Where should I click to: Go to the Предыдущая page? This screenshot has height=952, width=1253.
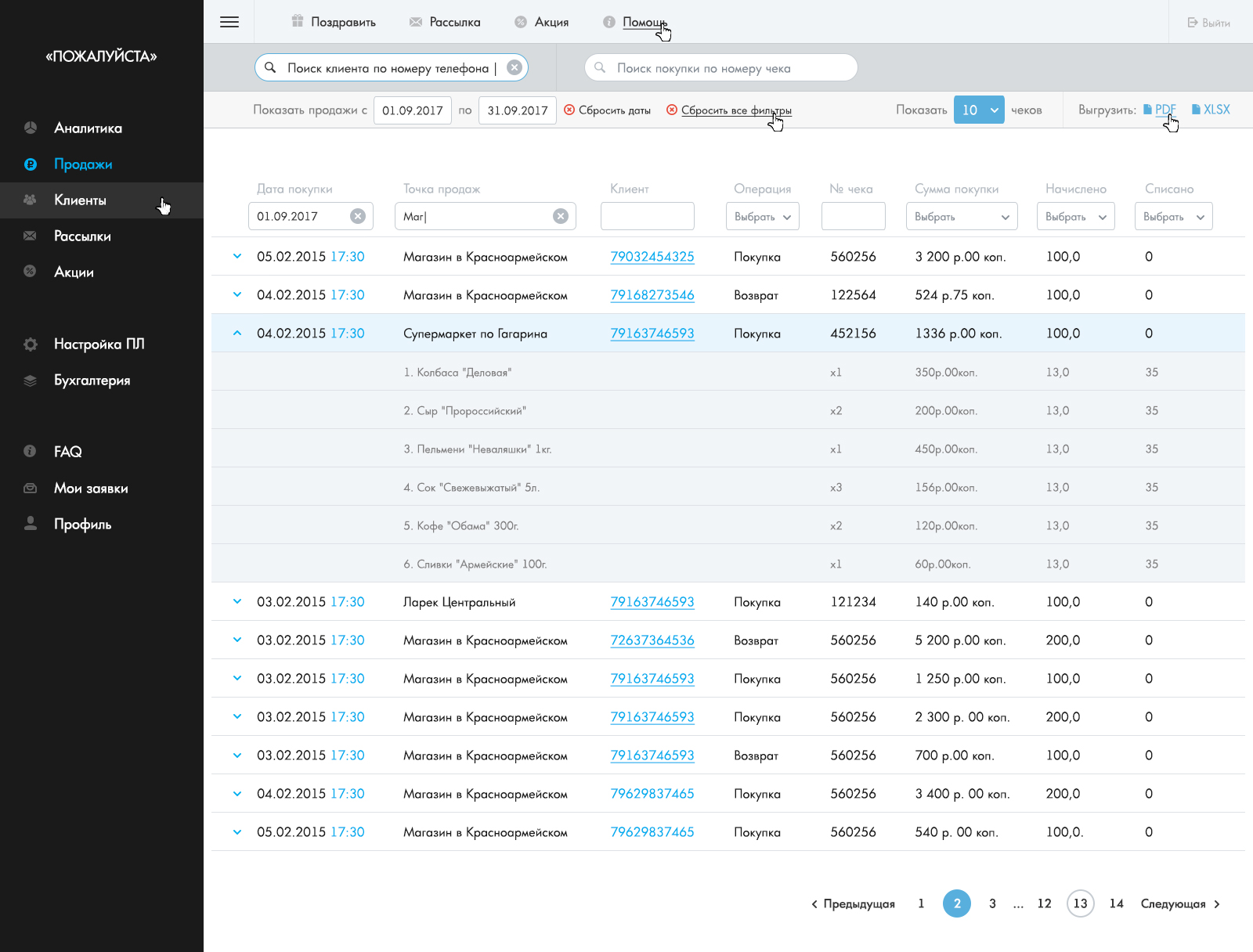tap(853, 904)
